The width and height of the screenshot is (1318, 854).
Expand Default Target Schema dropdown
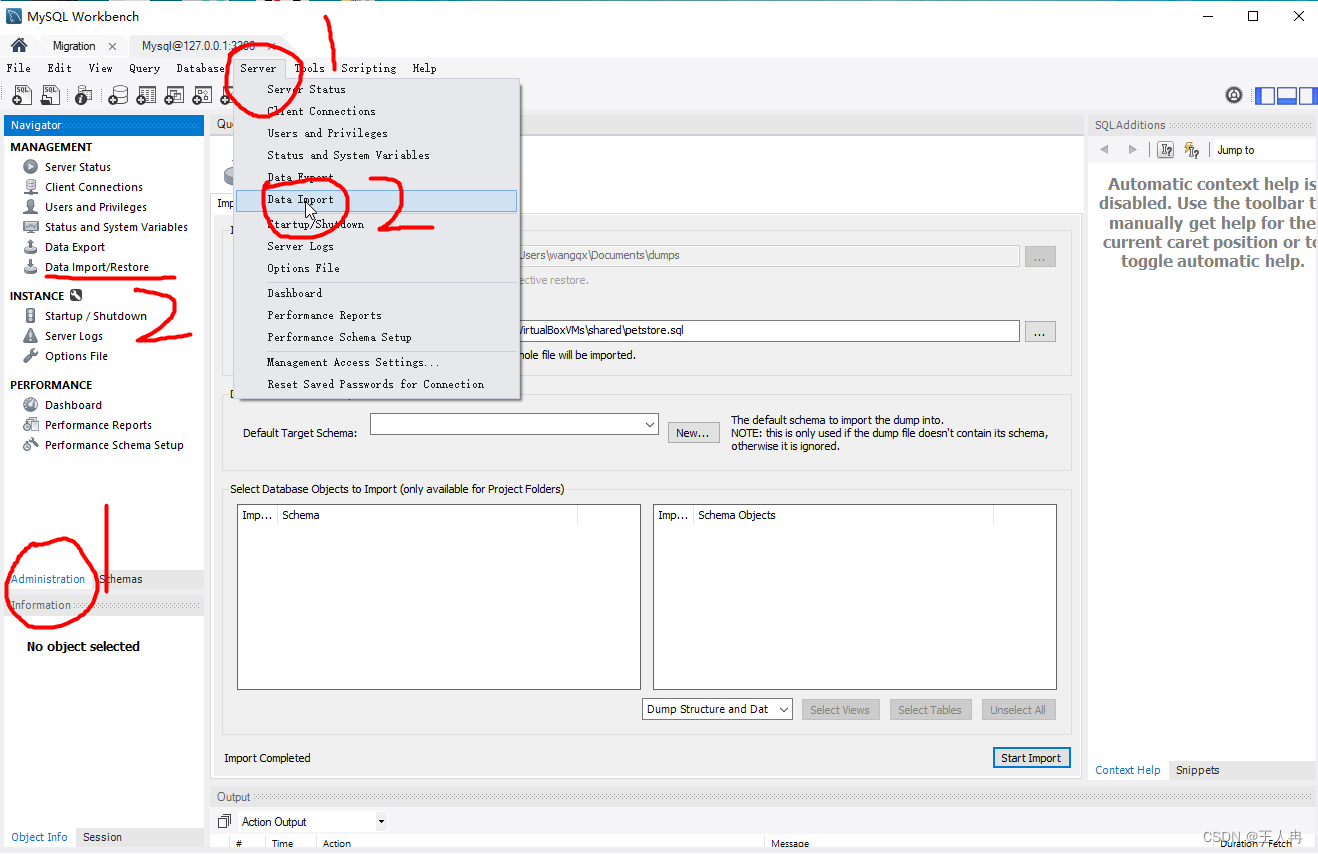(x=651, y=425)
